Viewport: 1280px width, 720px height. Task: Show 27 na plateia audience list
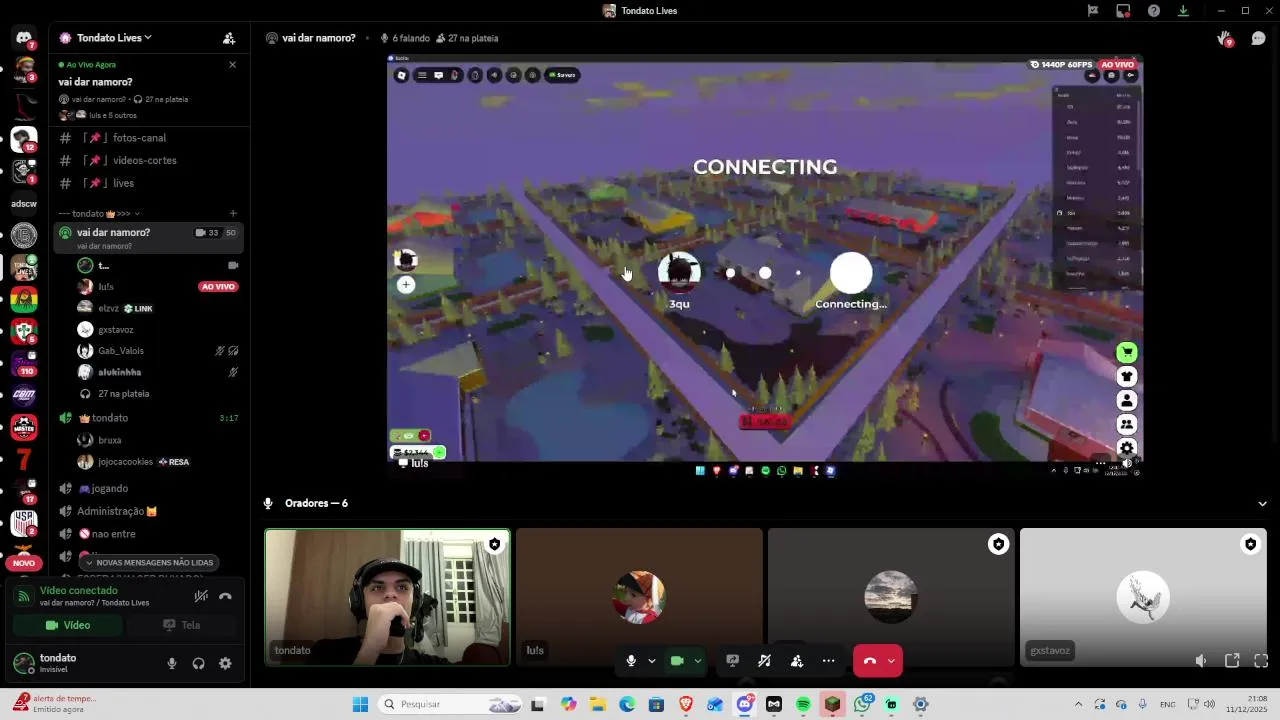tap(123, 394)
